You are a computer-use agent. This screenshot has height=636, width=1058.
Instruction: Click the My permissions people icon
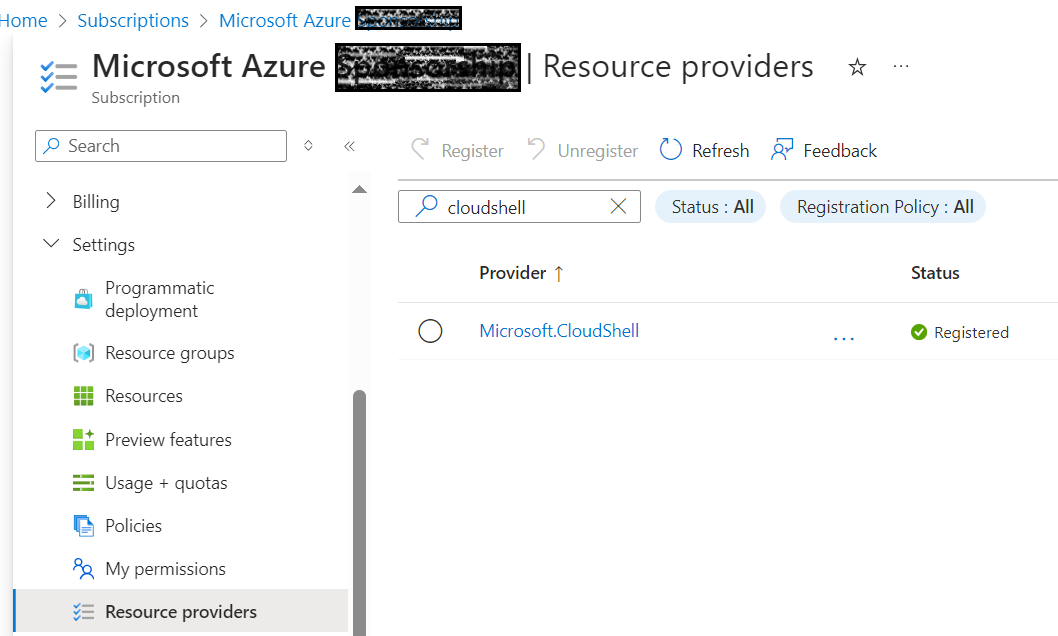83,569
